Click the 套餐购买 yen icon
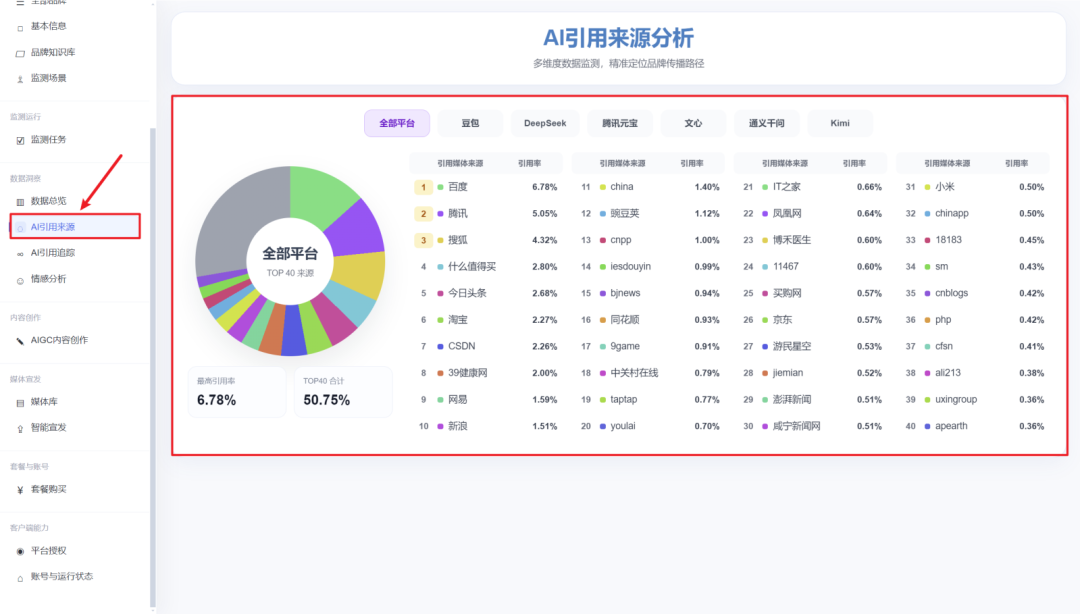This screenshot has height=614, width=1080. click(x=20, y=490)
